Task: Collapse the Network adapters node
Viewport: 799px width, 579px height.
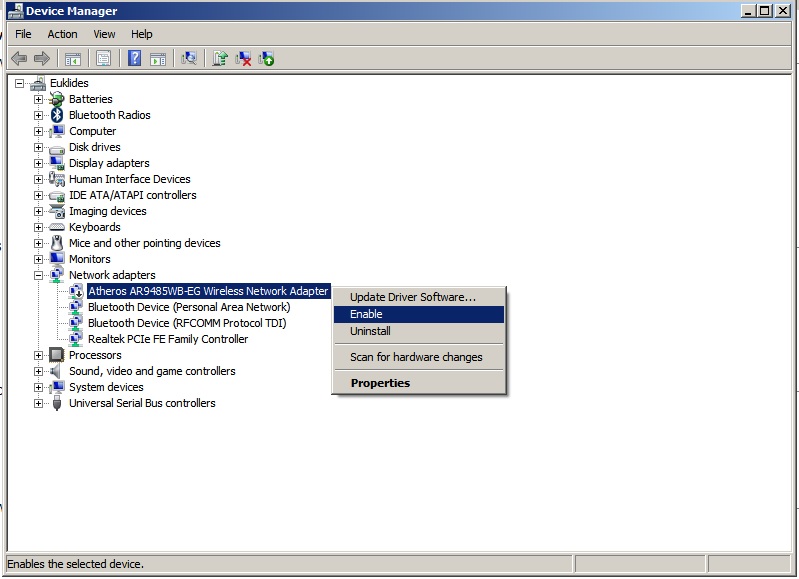Action: coord(38,275)
